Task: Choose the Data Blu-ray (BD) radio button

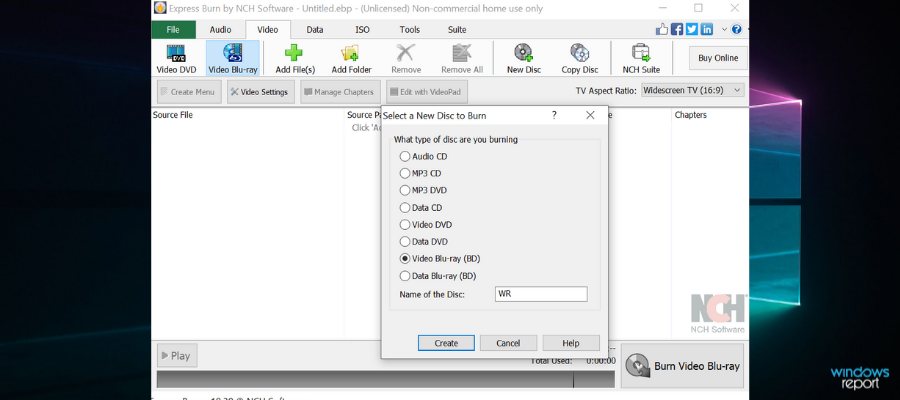Action: click(x=405, y=276)
